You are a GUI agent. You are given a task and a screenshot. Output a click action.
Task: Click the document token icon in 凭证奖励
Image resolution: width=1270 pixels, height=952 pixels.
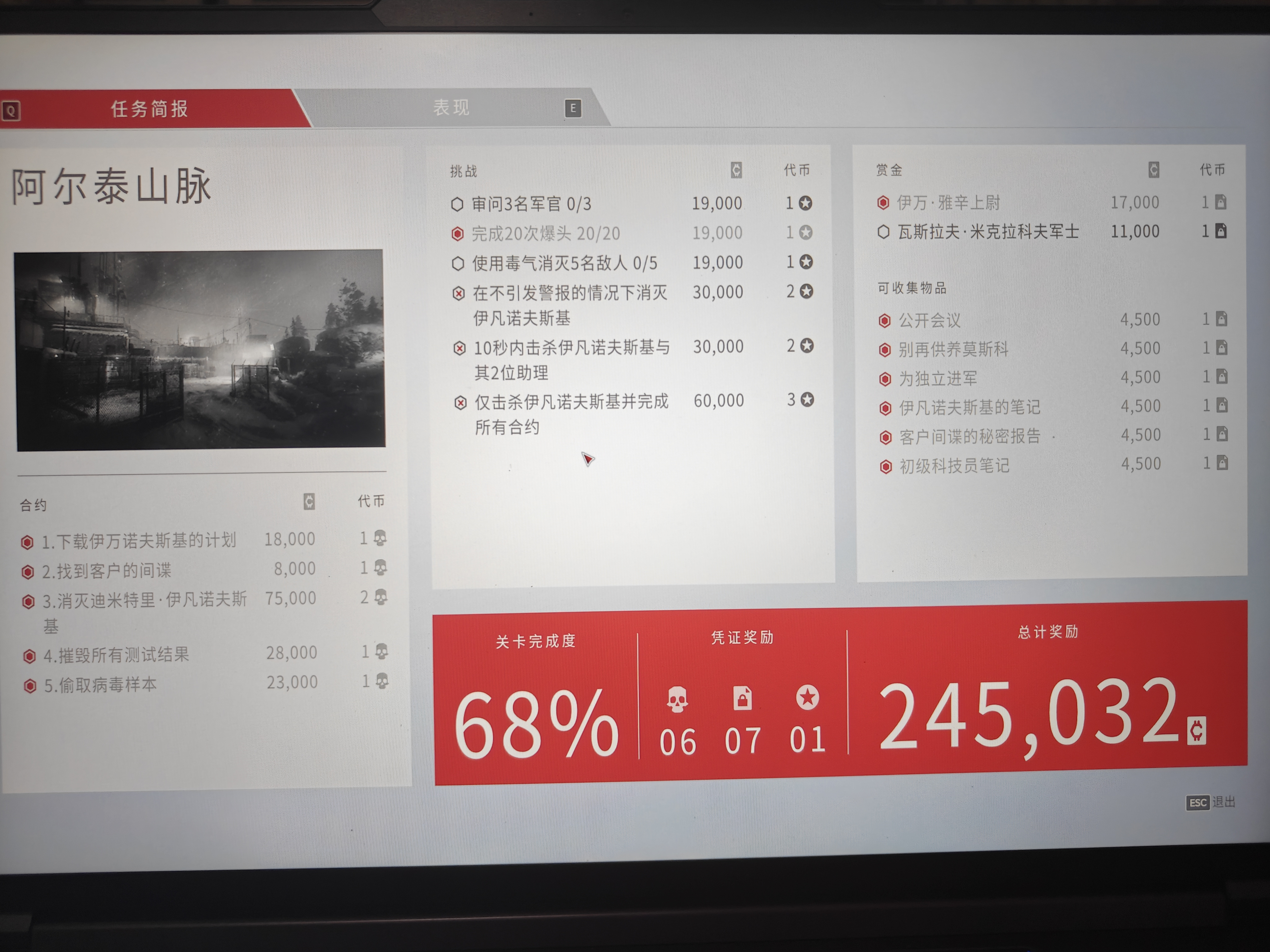[x=742, y=698]
